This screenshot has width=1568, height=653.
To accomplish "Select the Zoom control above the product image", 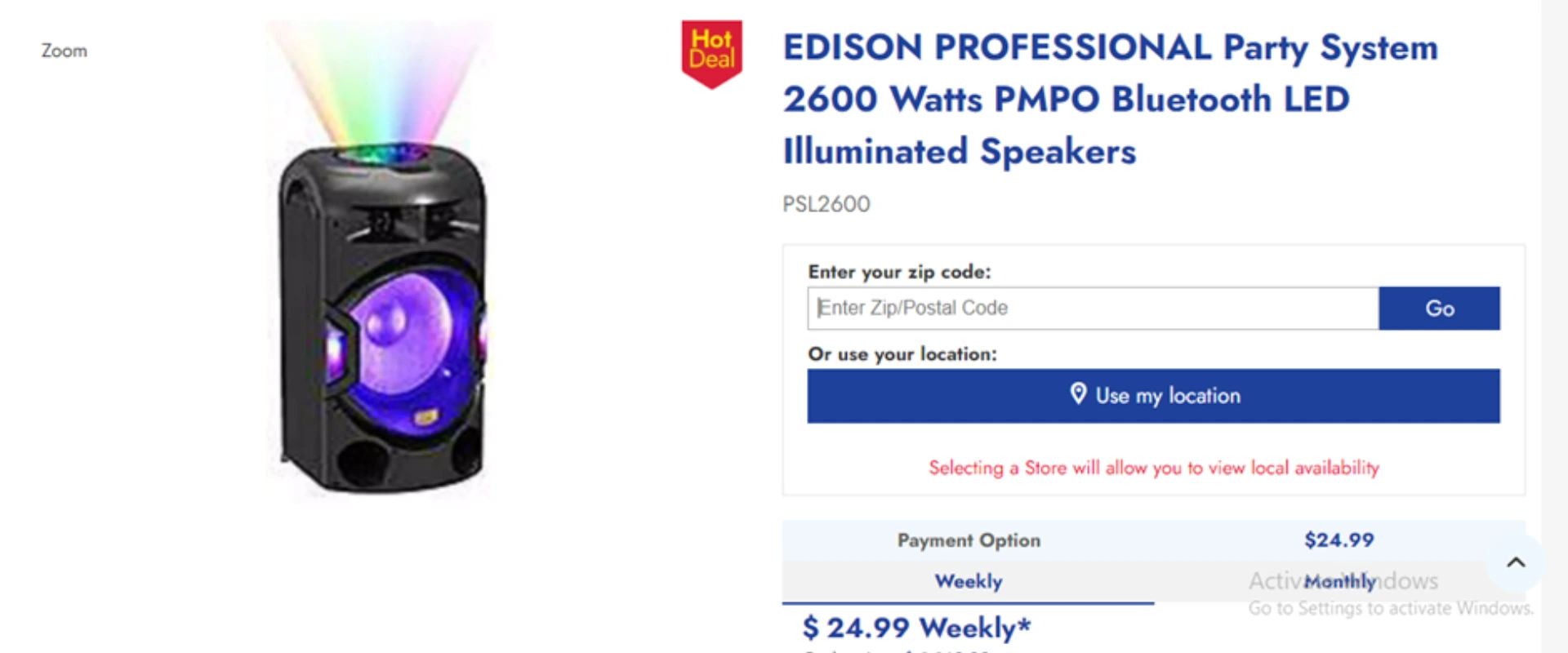I will coord(64,51).
